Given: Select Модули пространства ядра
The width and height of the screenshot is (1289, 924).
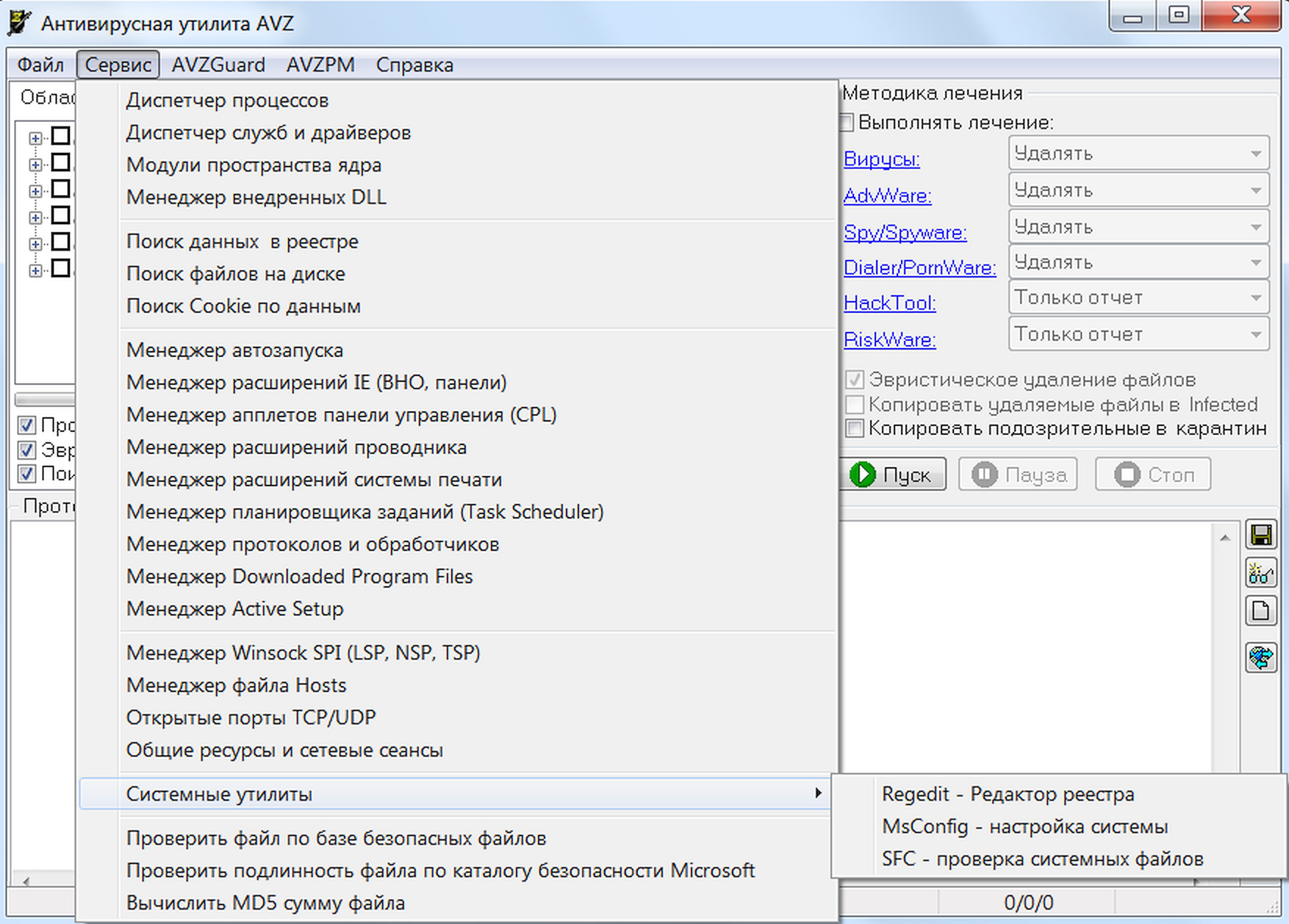Looking at the screenshot, I should tap(457, 165).
